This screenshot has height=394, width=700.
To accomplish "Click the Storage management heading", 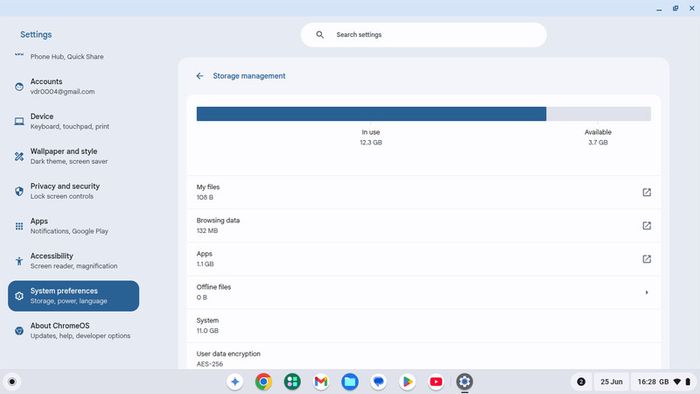I will pyautogui.click(x=249, y=76).
